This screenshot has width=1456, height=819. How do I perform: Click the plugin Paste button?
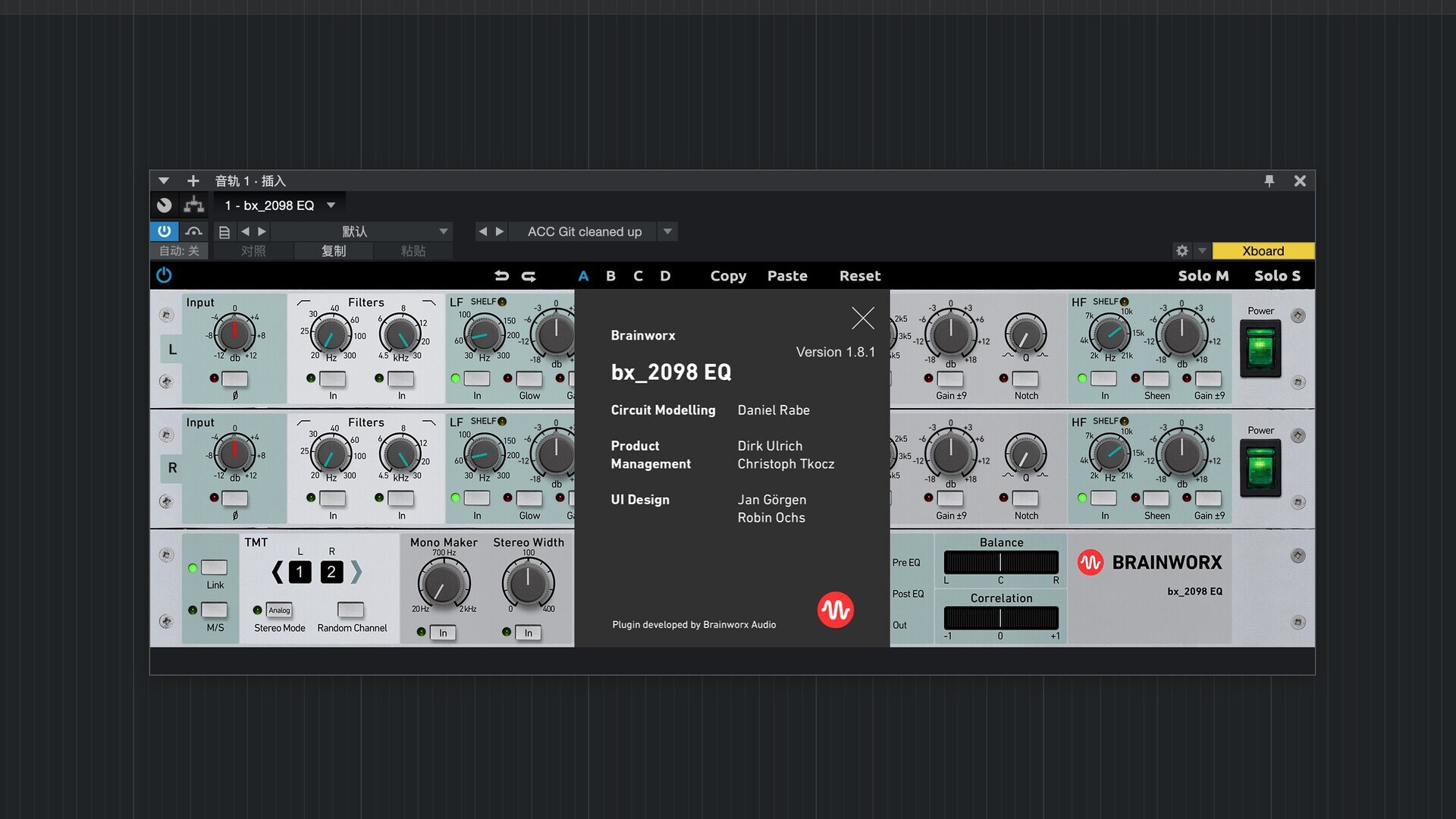(x=787, y=276)
